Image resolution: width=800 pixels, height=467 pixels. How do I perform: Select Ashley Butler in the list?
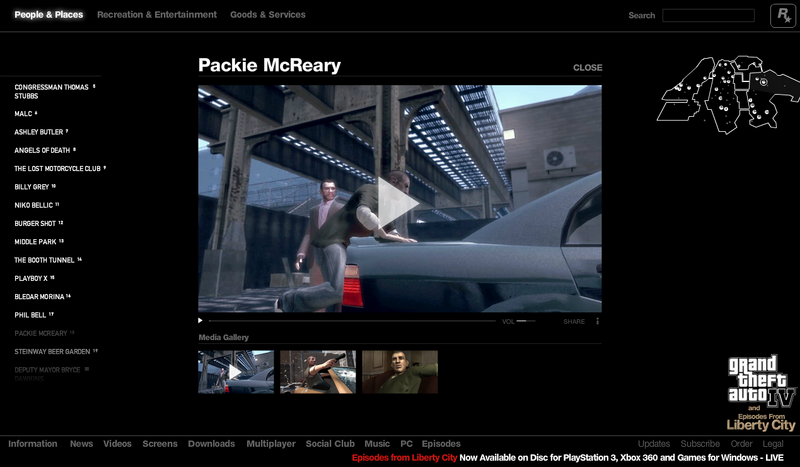pos(41,132)
